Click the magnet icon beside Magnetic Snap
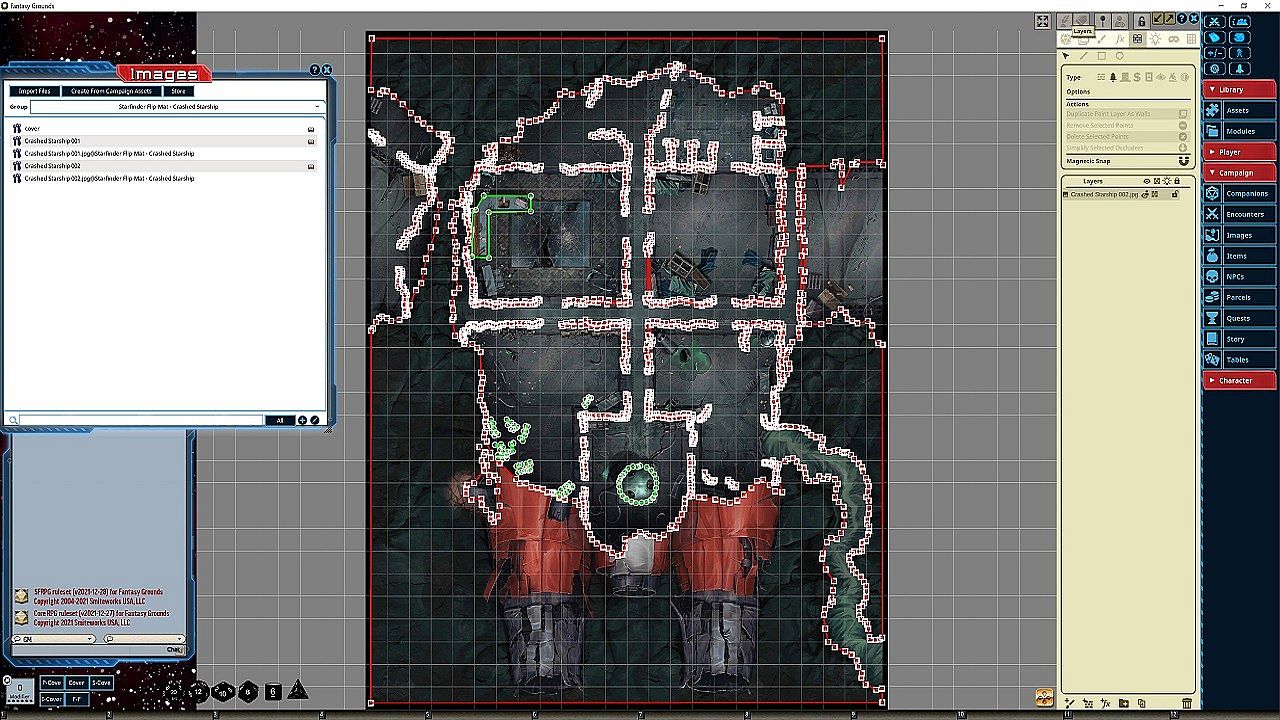Image resolution: width=1280 pixels, height=720 pixels. pyautogui.click(x=1184, y=161)
